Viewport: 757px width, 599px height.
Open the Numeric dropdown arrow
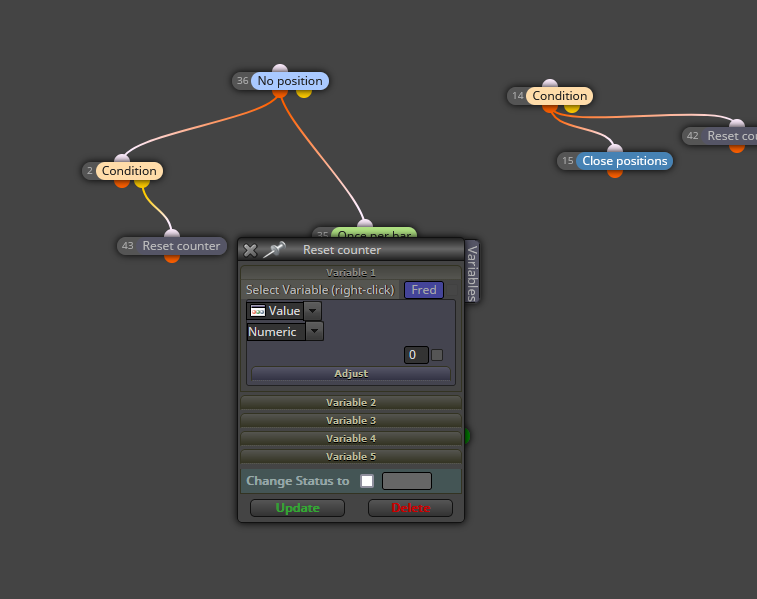(x=315, y=332)
